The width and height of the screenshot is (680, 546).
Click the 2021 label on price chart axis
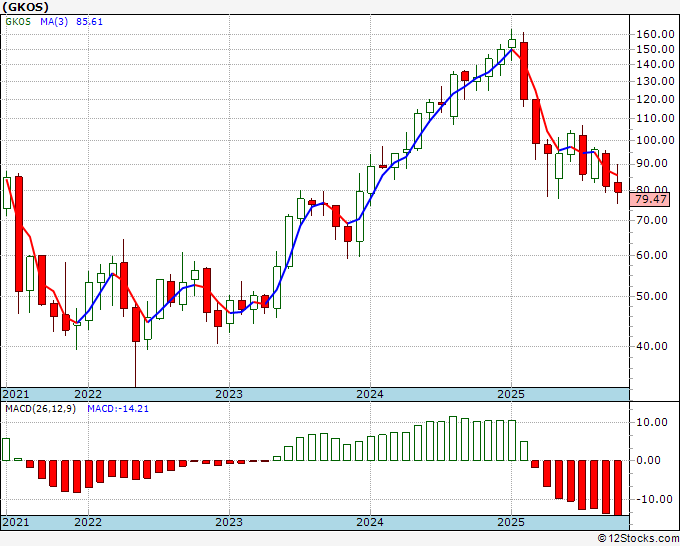(x=16, y=394)
